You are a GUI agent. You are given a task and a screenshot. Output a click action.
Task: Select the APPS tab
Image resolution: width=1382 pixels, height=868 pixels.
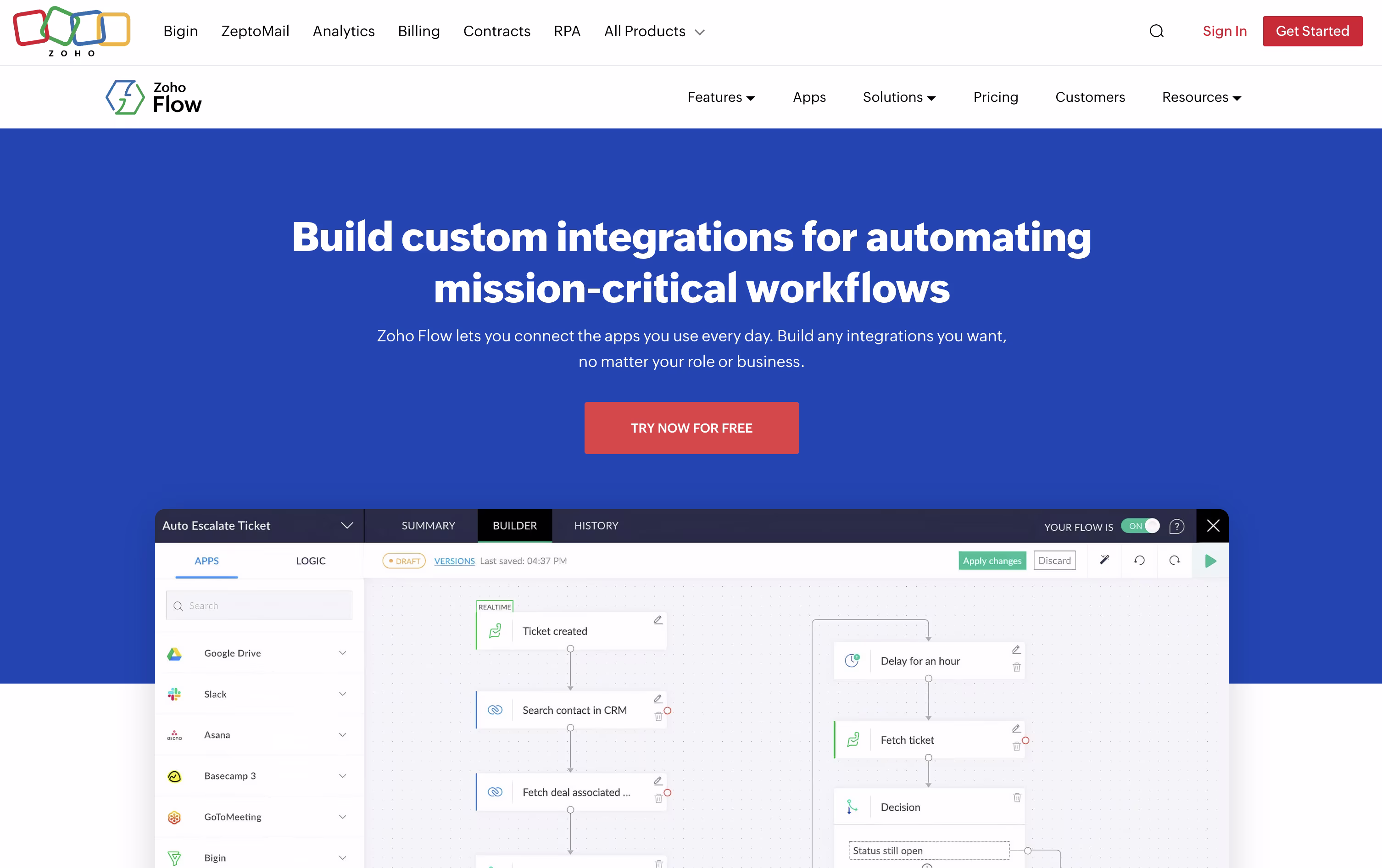(x=206, y=561)
